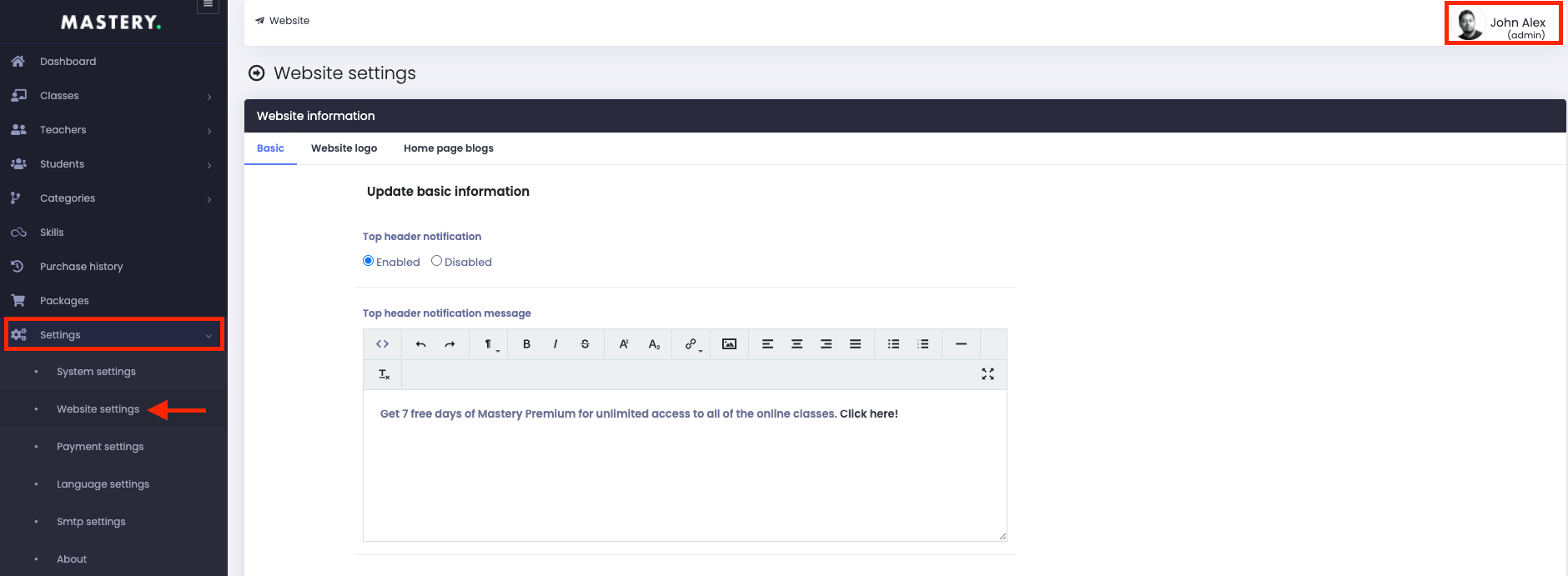Viewport: 1568px width, 576px height.
Task: Click the Settings gears icon
Action: pos(18,335)
